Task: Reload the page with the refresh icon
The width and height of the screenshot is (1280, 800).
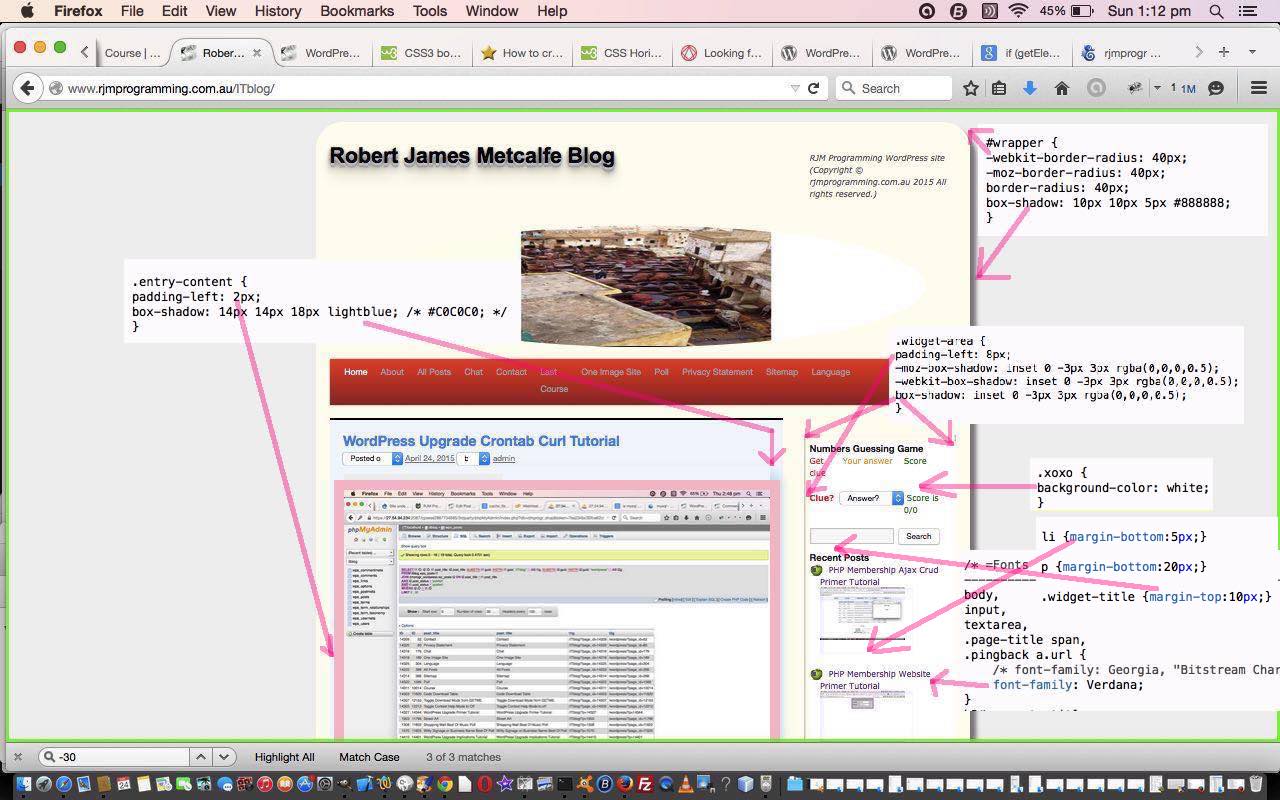Action: 814,88
